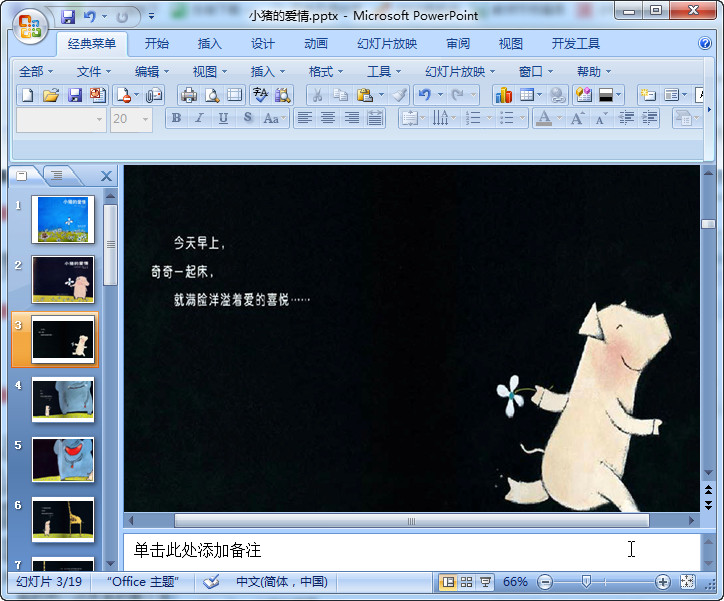
Task: Open the 开发工具 ribbon tab
Action: 575,43
